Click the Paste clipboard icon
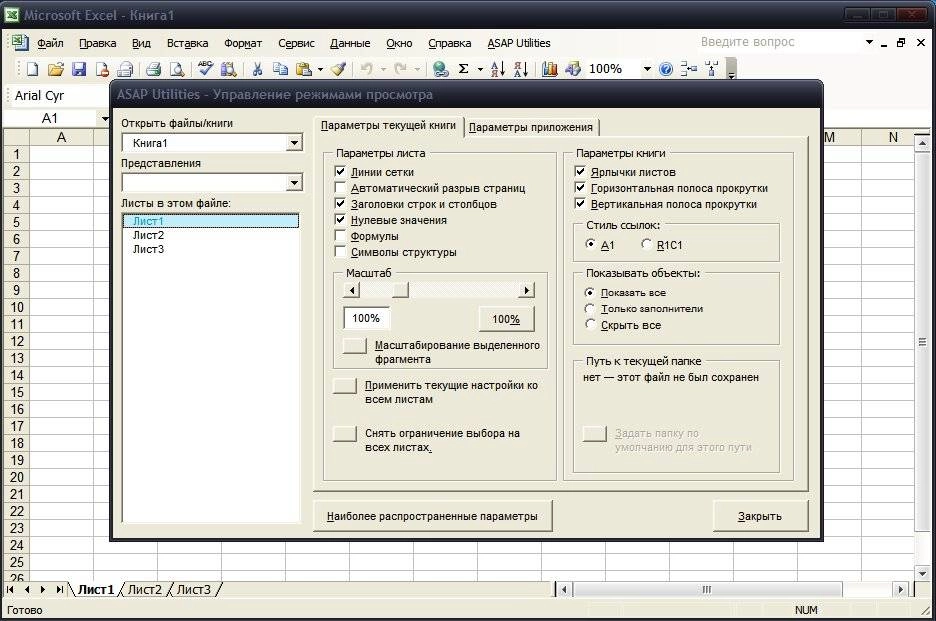Screen dimensions: 936x621 point(304,69)
